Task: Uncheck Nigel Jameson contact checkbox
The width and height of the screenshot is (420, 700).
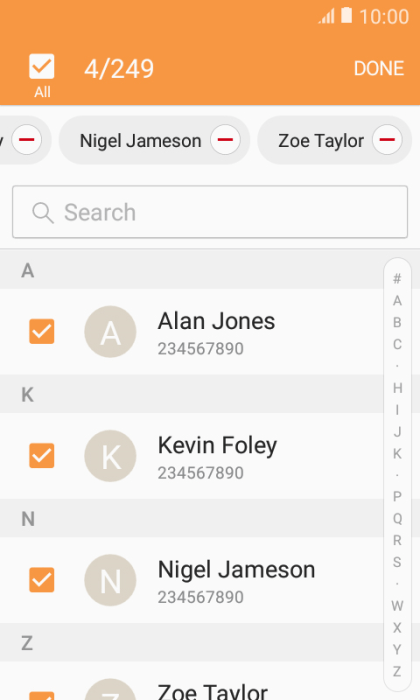Action: click(42, 579)
